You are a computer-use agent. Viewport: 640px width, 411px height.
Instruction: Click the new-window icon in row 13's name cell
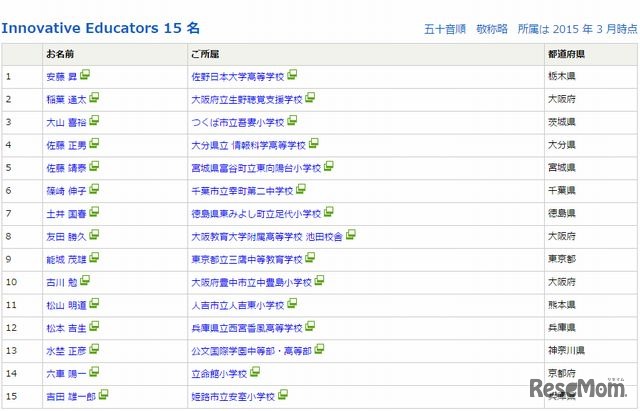[x=94, y=349]
